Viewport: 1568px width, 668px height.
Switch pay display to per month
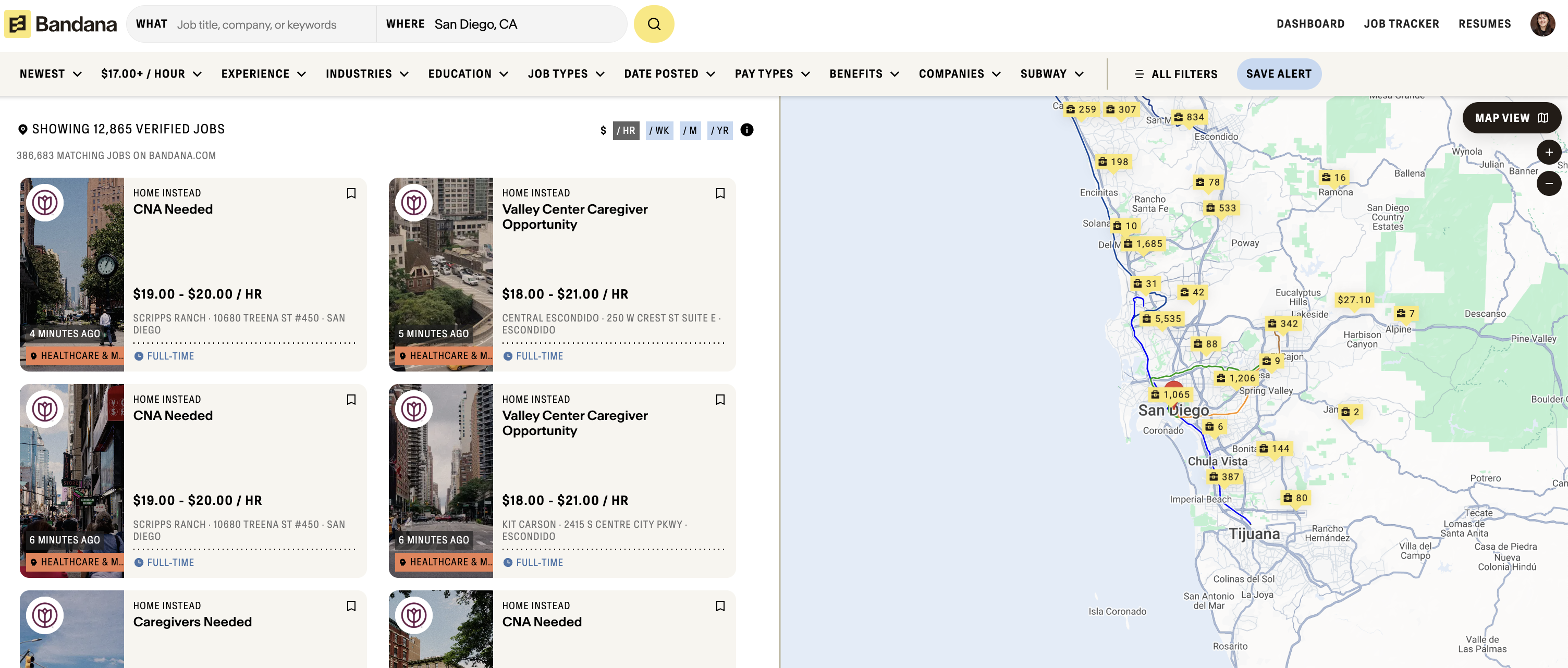pos(690,130)
